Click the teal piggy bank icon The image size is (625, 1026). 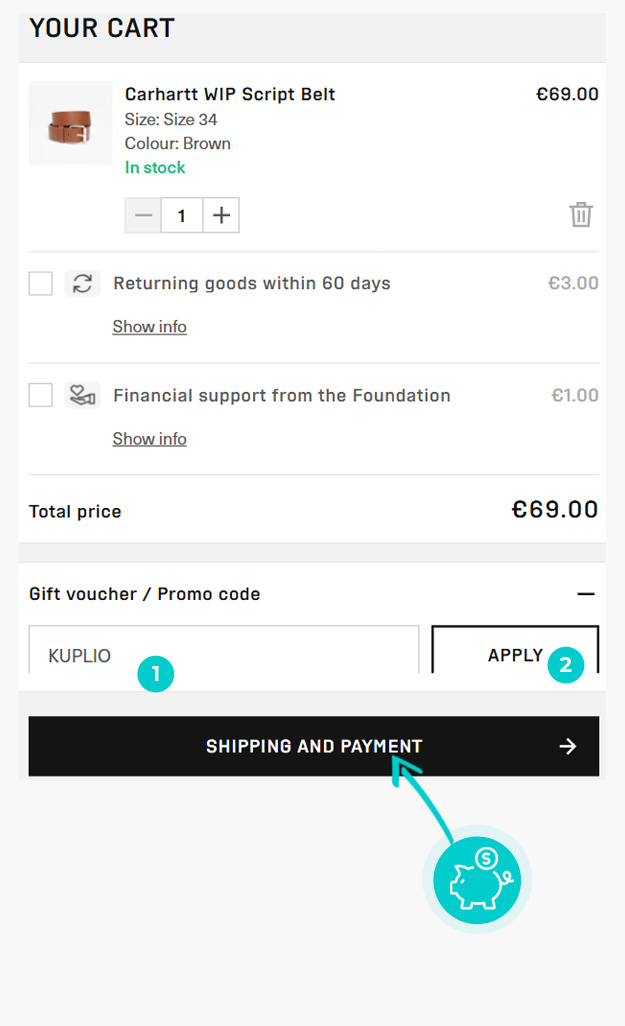pos(477,879)
